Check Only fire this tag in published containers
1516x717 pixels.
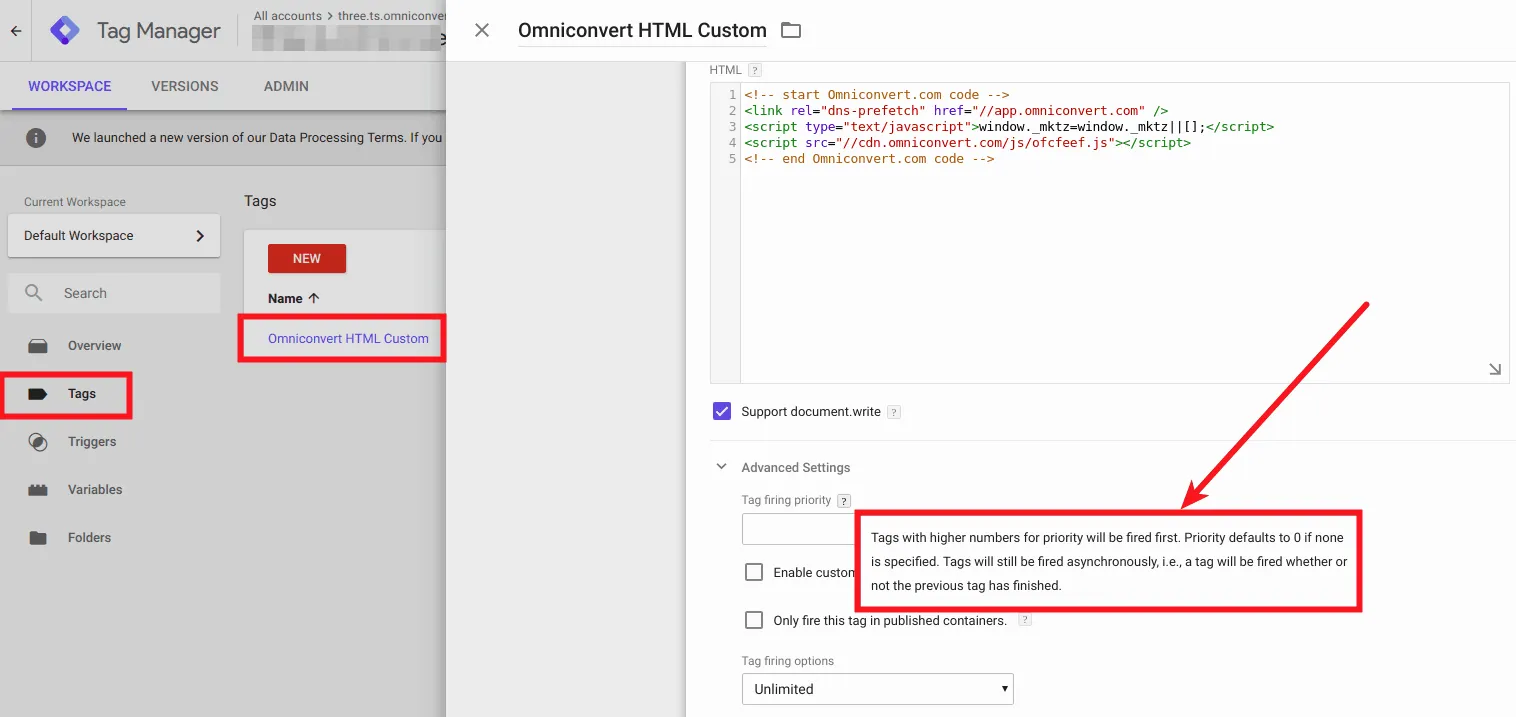[754, 620]
